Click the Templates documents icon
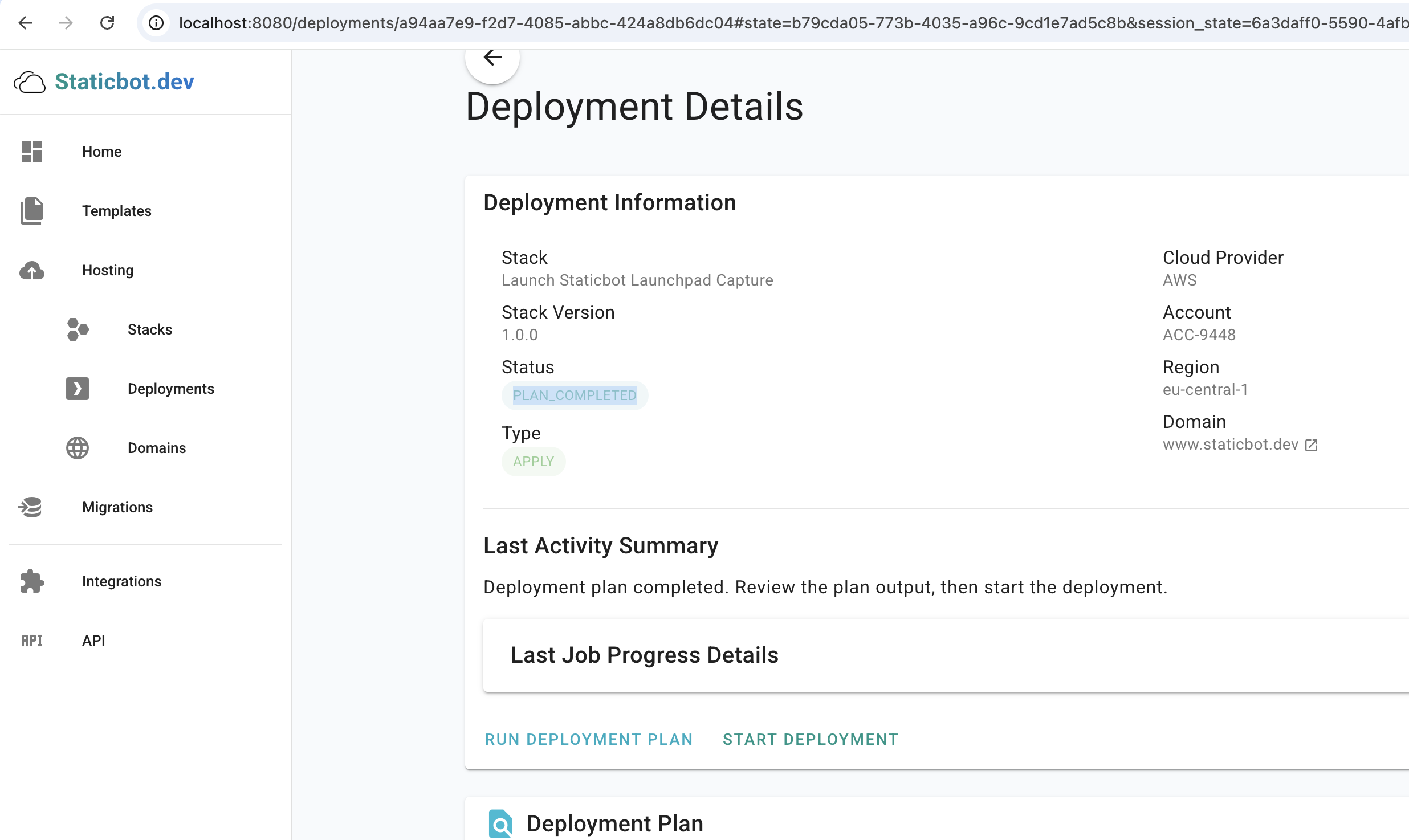 point(32,211)
